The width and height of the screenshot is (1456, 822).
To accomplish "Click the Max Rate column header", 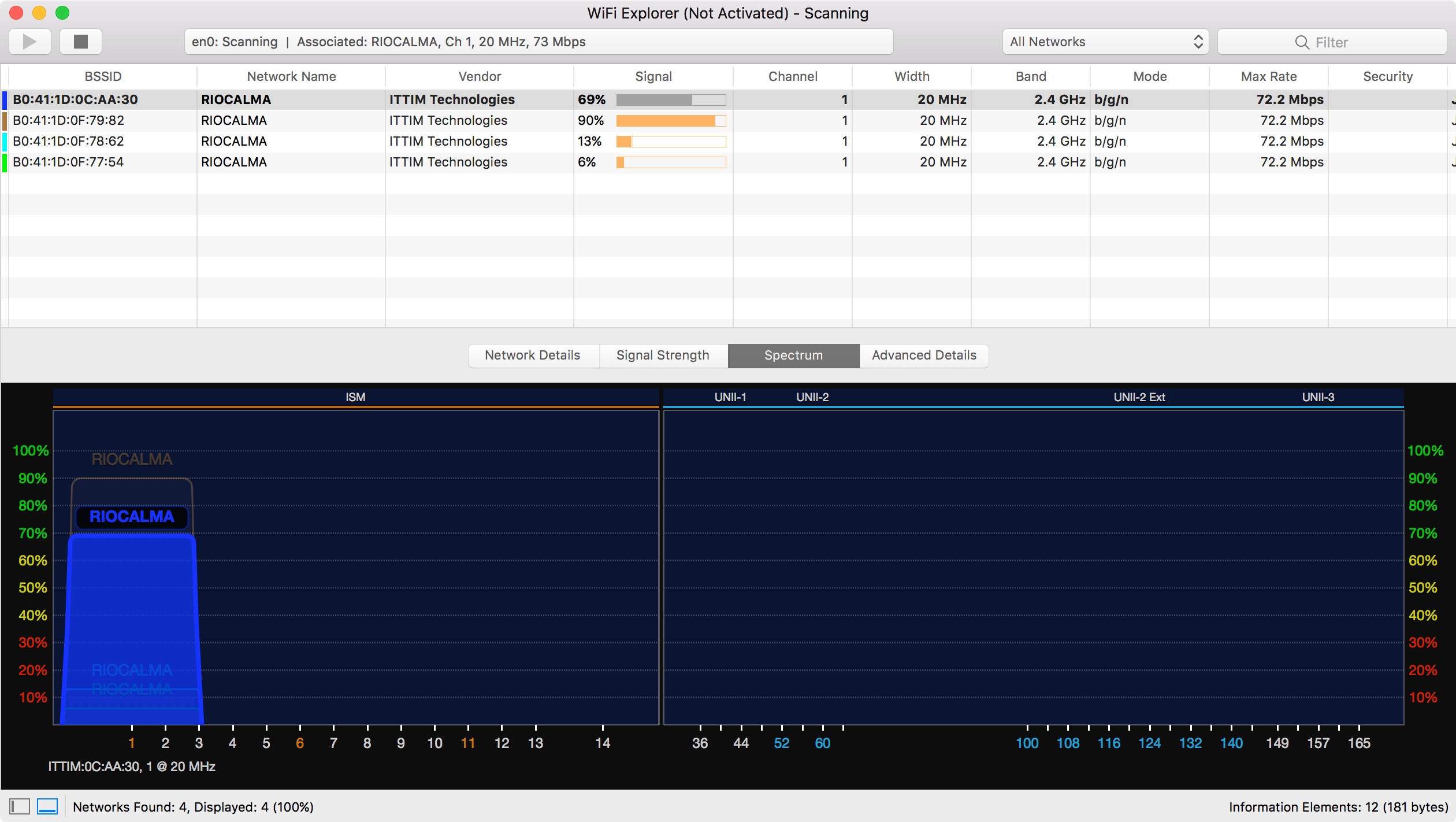I will (1268, 77).
